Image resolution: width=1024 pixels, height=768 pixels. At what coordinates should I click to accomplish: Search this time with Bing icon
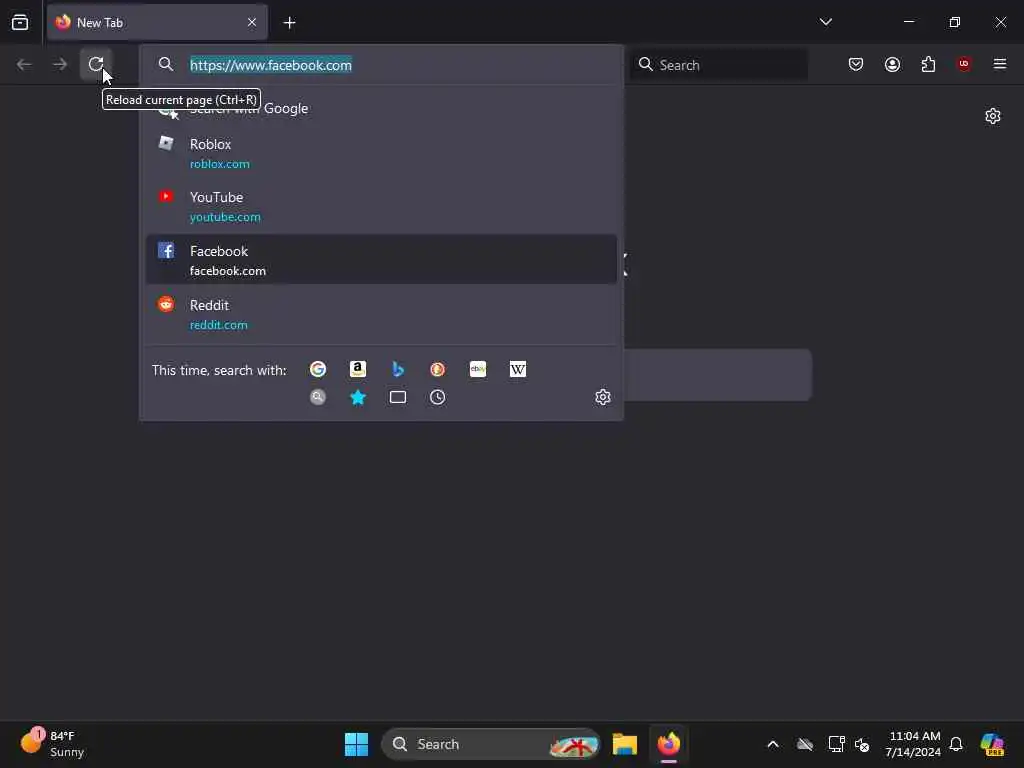(x=398, y=370)
